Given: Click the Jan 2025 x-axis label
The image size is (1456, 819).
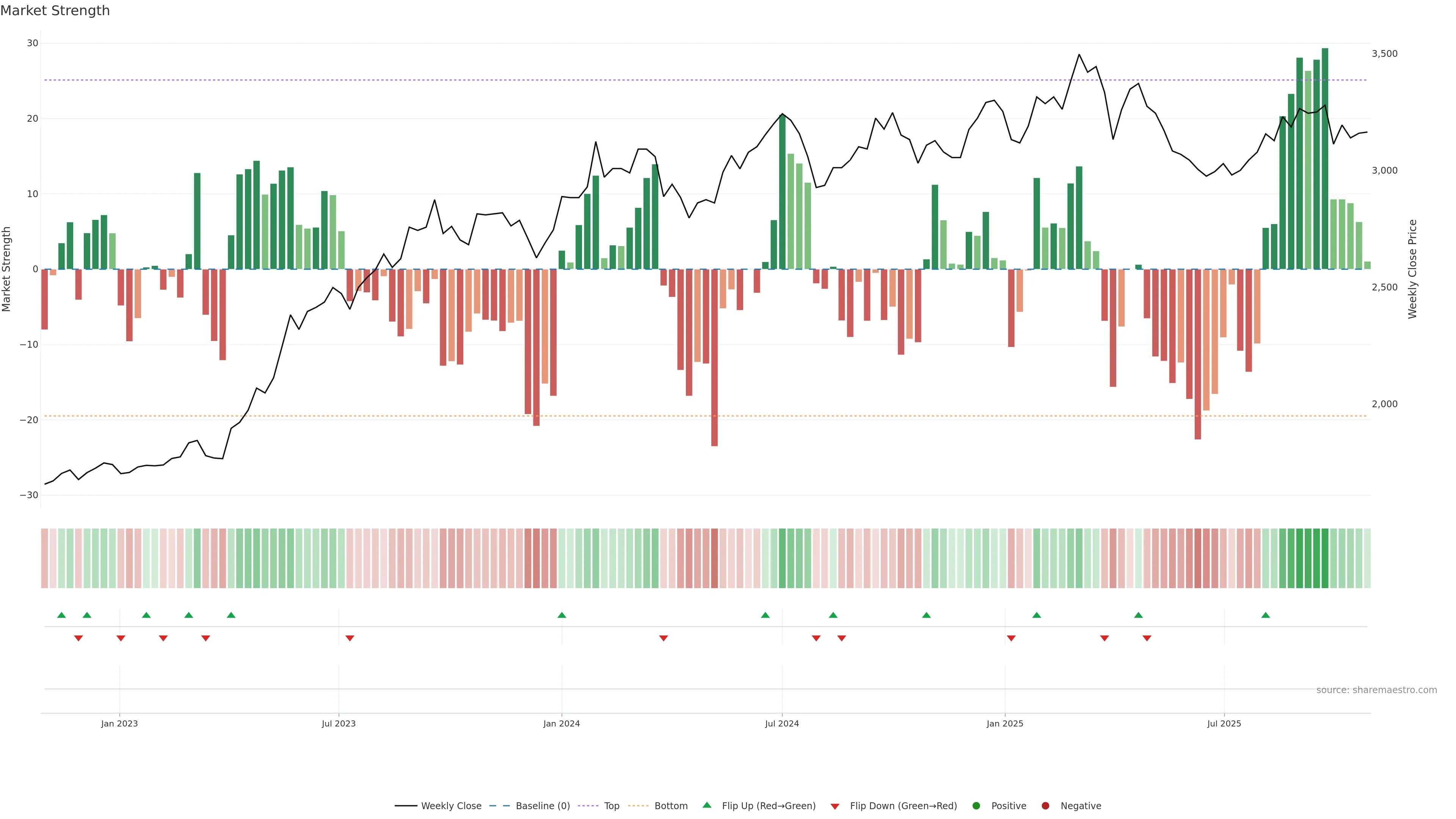Looking at the screenshot, I should coord(1004,723).
